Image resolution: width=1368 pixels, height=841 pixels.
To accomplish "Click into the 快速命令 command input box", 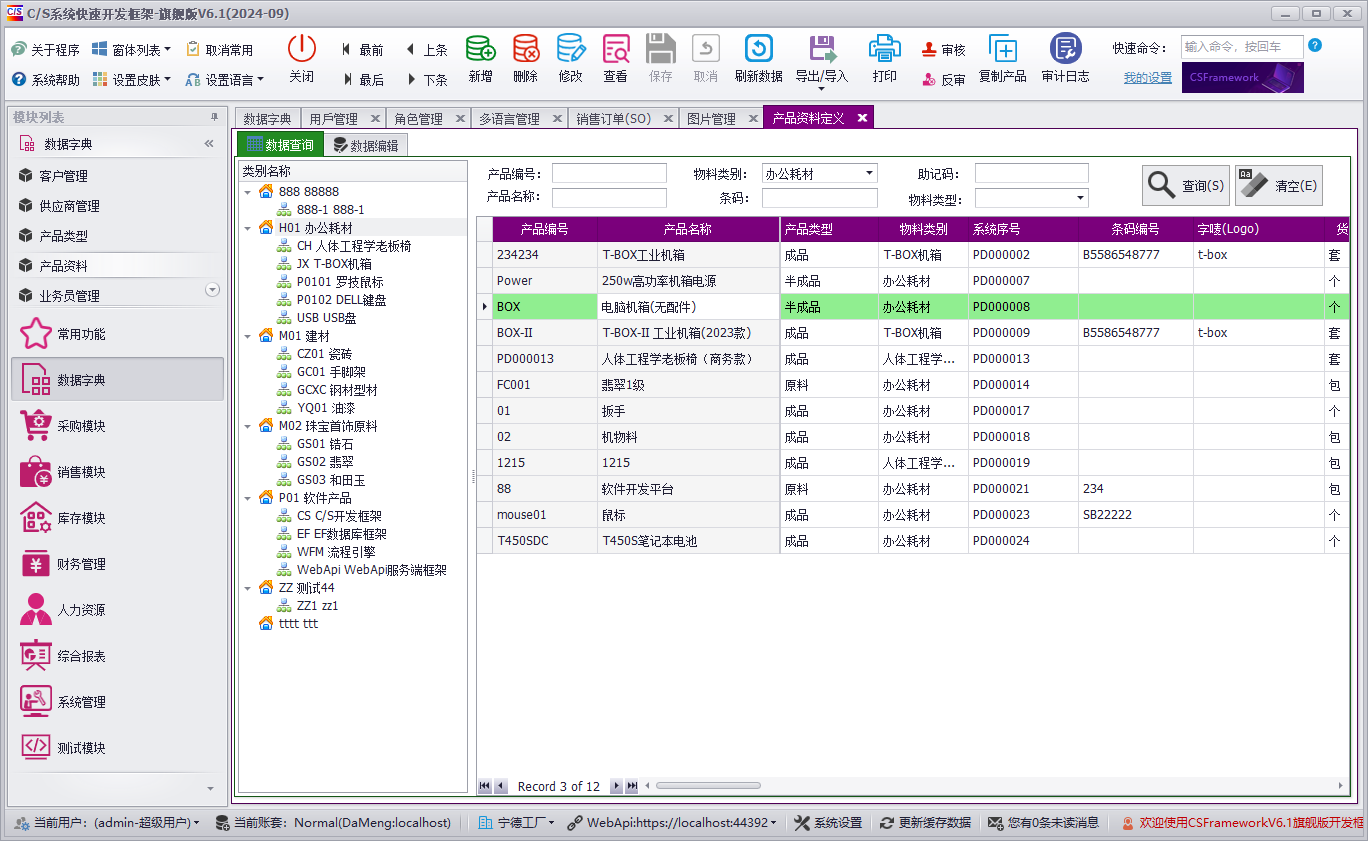I will [x=1243, y=46].
